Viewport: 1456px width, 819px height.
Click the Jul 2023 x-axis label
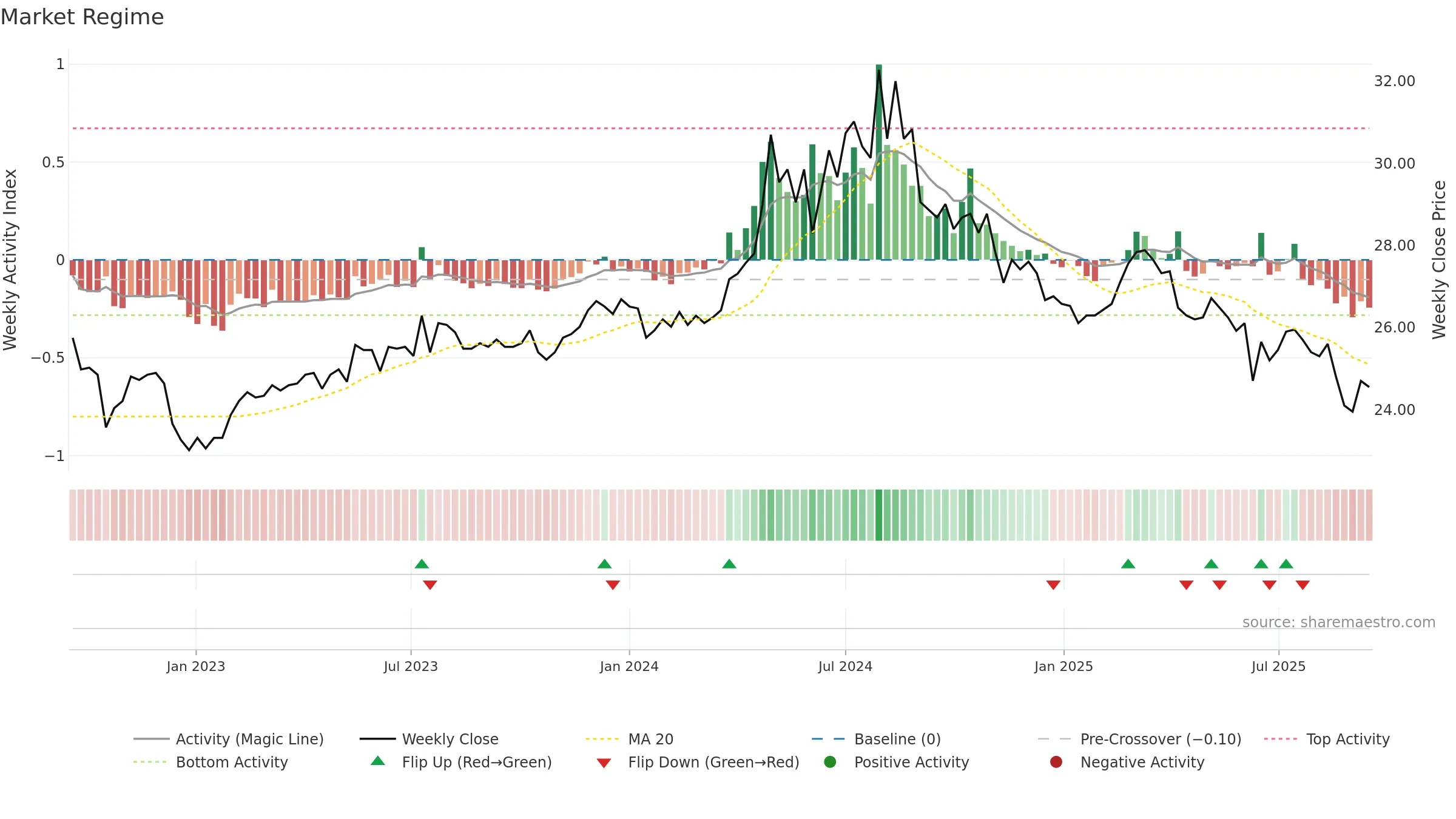(411, 667)
